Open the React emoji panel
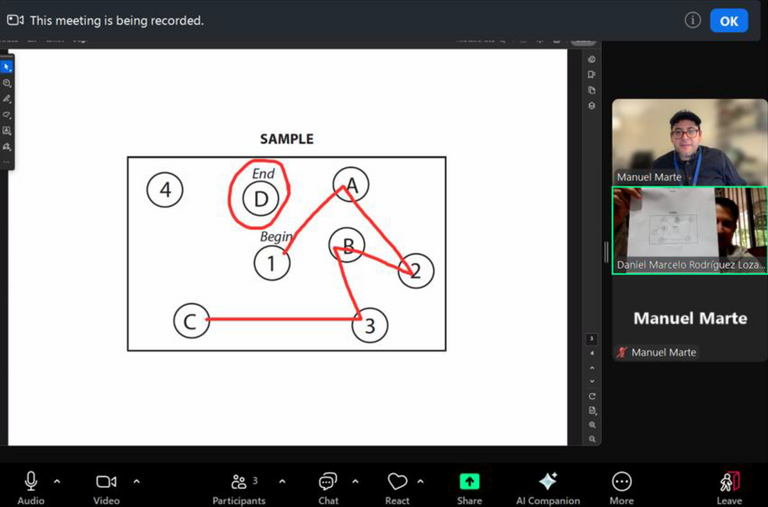768x507 pixels. [397, 488]
